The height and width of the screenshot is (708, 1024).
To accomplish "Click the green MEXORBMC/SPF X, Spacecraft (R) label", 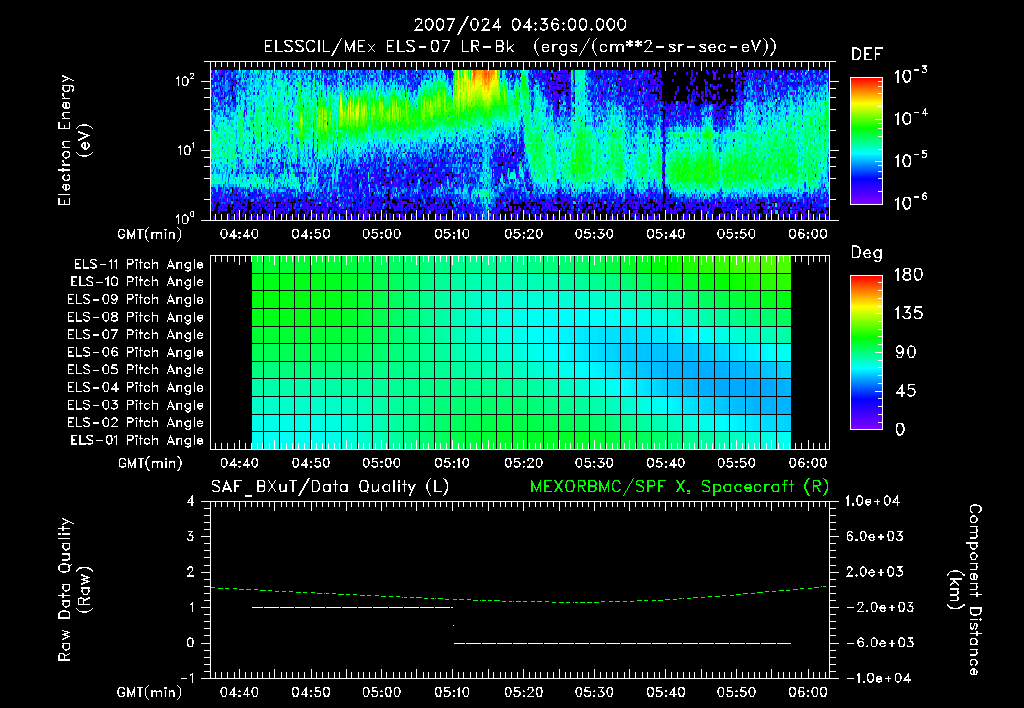I will [679, 487].
